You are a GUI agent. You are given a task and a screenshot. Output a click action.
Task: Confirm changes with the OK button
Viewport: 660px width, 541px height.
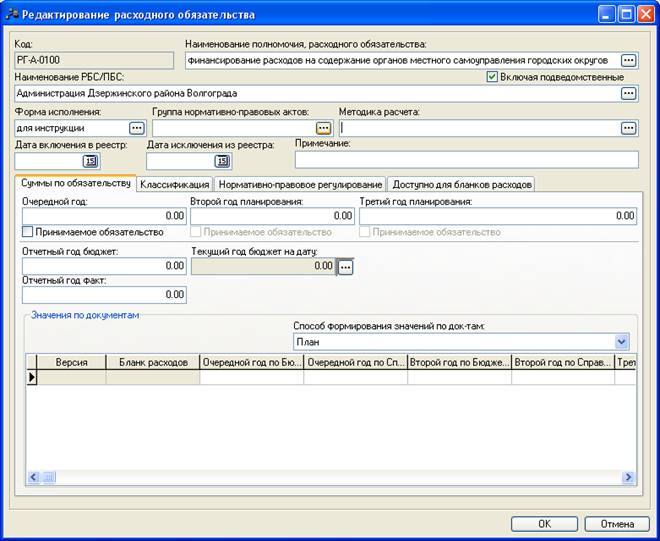pyautogui.click(x=544, y=524)
